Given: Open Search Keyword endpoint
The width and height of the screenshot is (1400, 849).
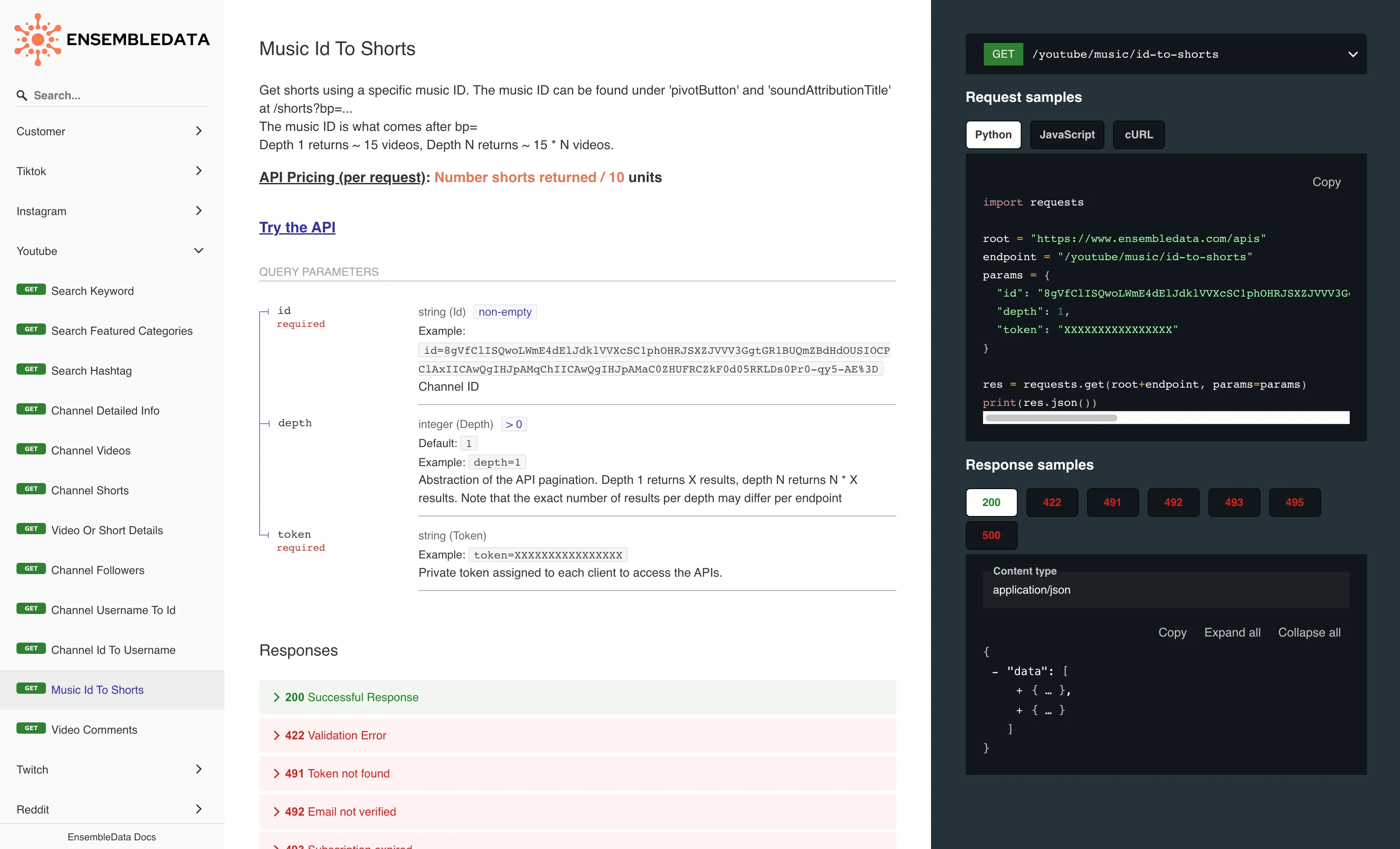Looking at the screenshot, I should click(x=112, y=291).
